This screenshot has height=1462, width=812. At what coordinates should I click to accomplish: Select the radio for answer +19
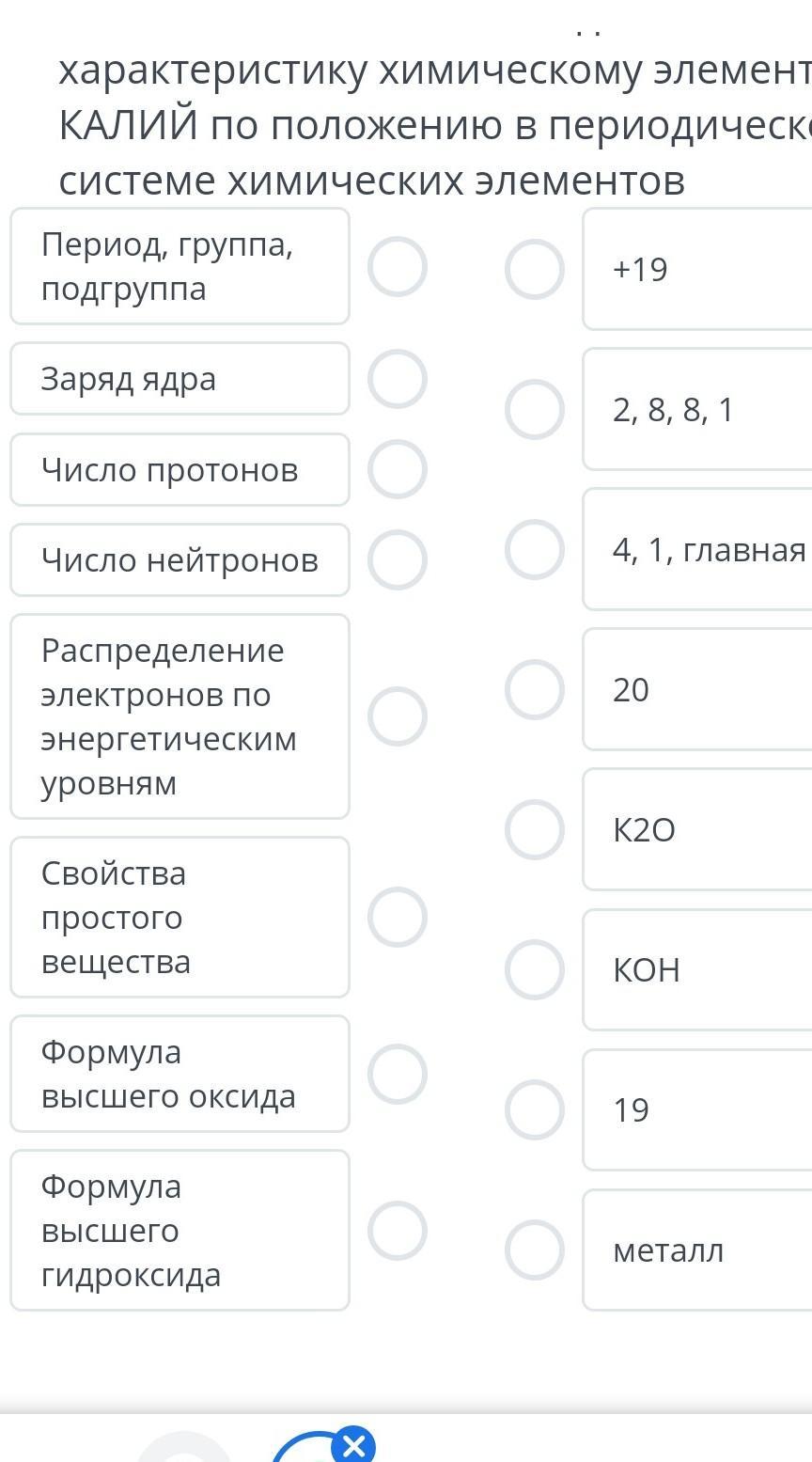[x=534, y=269]
